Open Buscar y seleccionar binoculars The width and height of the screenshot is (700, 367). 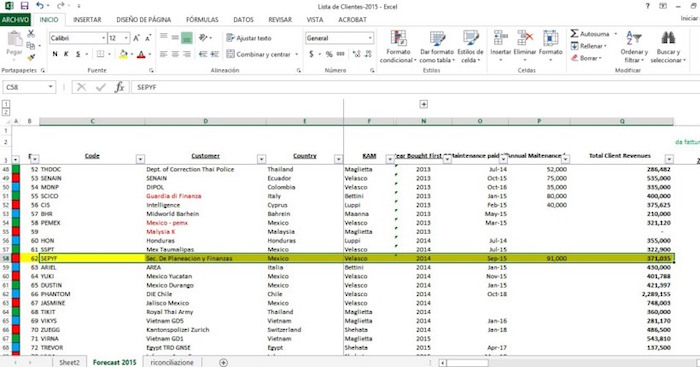(668, 46)
